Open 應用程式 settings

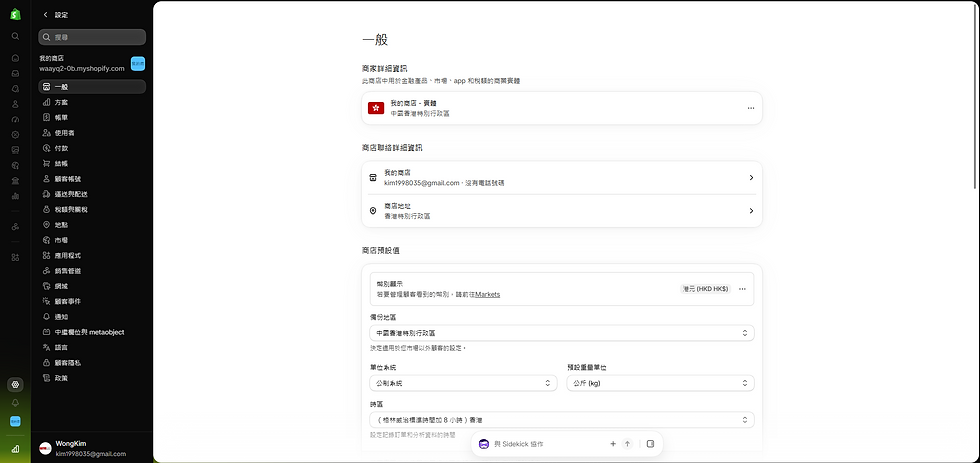click(92, 256)
